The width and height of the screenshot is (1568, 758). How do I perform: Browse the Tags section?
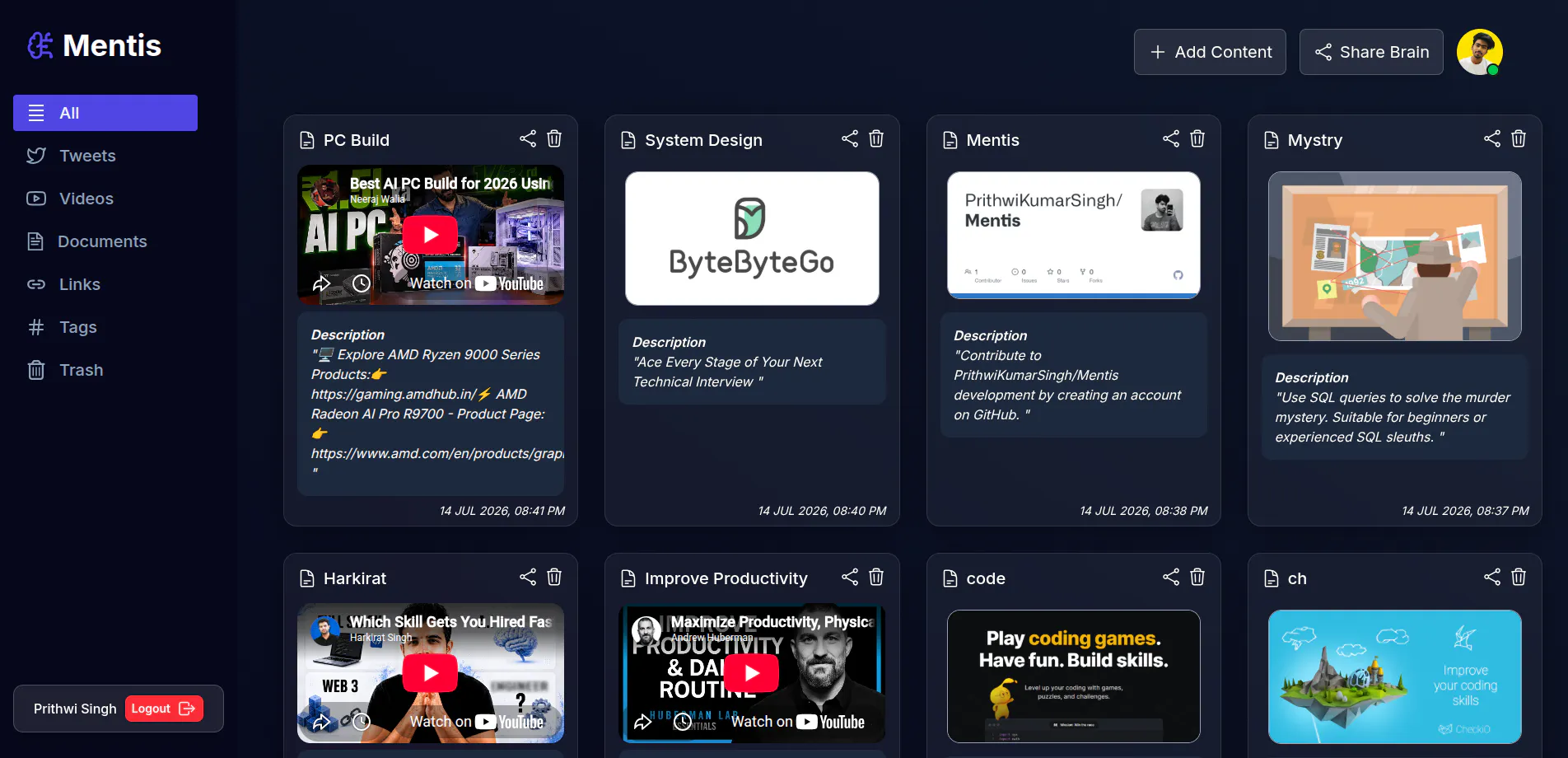(x=105, y=327)
